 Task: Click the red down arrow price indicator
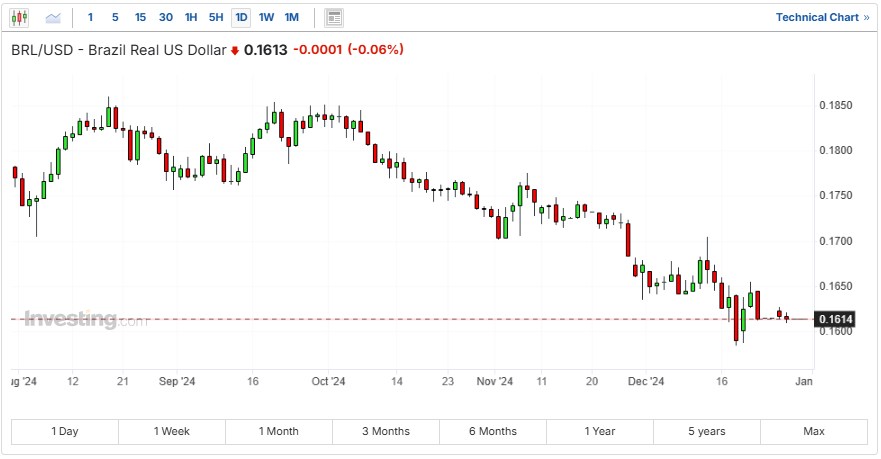point(235,50)
